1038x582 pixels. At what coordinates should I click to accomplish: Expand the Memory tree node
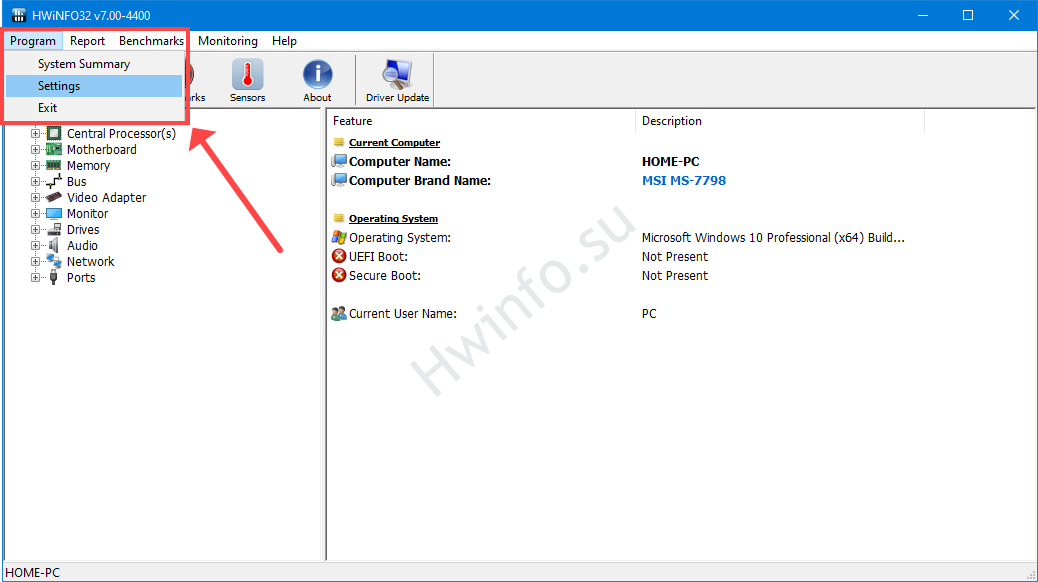coord(36,166)
